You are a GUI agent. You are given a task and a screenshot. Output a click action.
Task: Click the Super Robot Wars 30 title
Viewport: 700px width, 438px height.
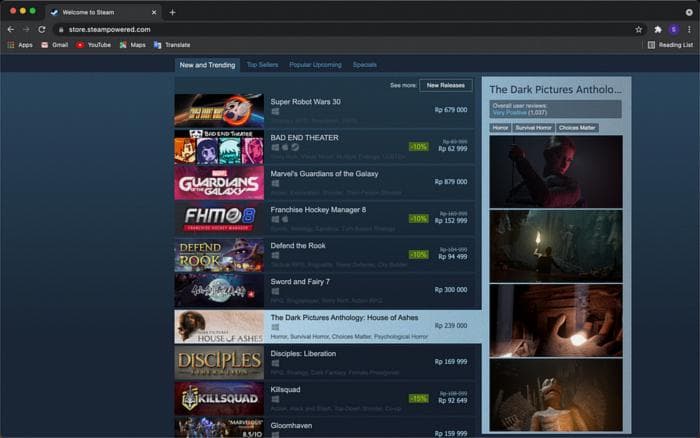[305, 102]
